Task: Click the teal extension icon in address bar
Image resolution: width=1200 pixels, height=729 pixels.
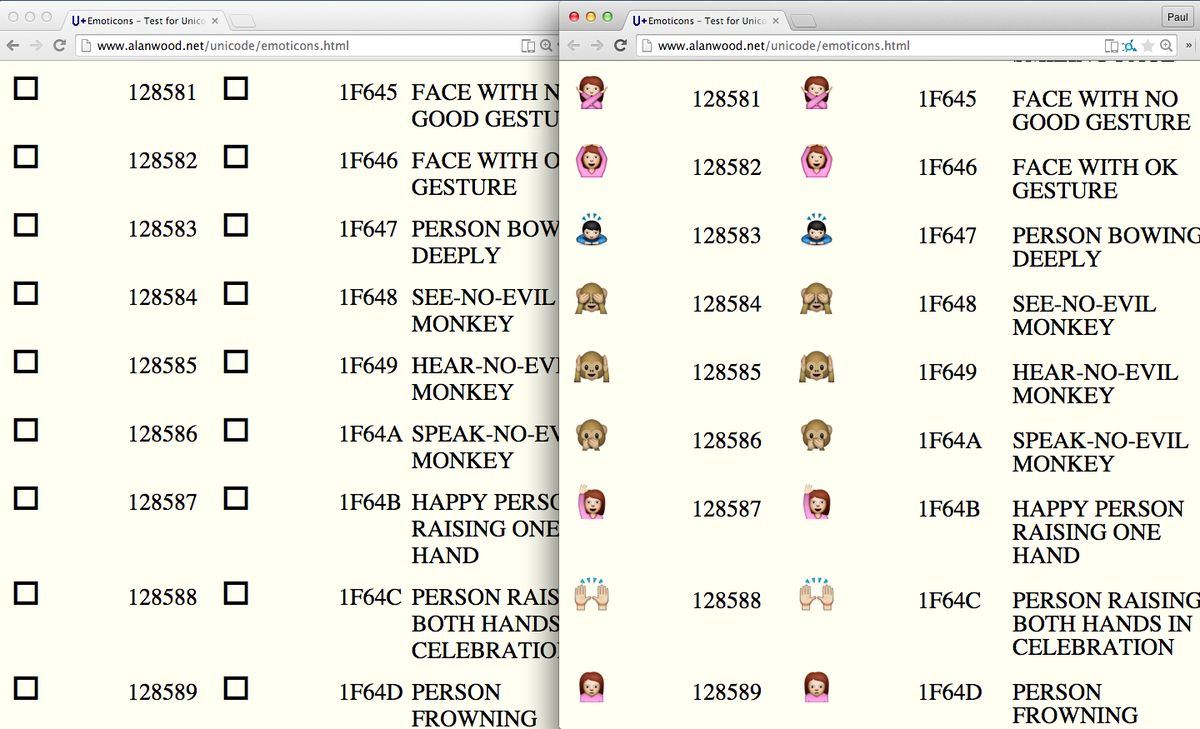Action: 1129,46
